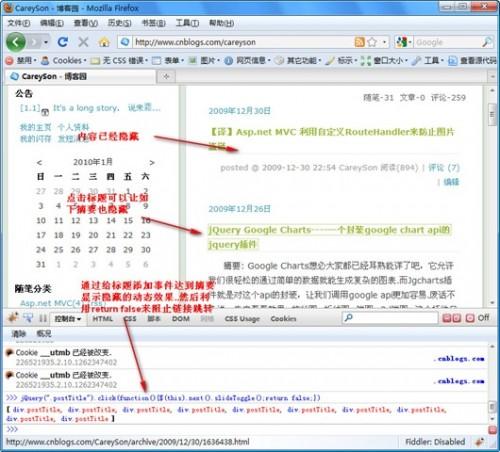Click the stop loading X icon
The width and height of the screenshot is (500, 452).
pos(83,42)
